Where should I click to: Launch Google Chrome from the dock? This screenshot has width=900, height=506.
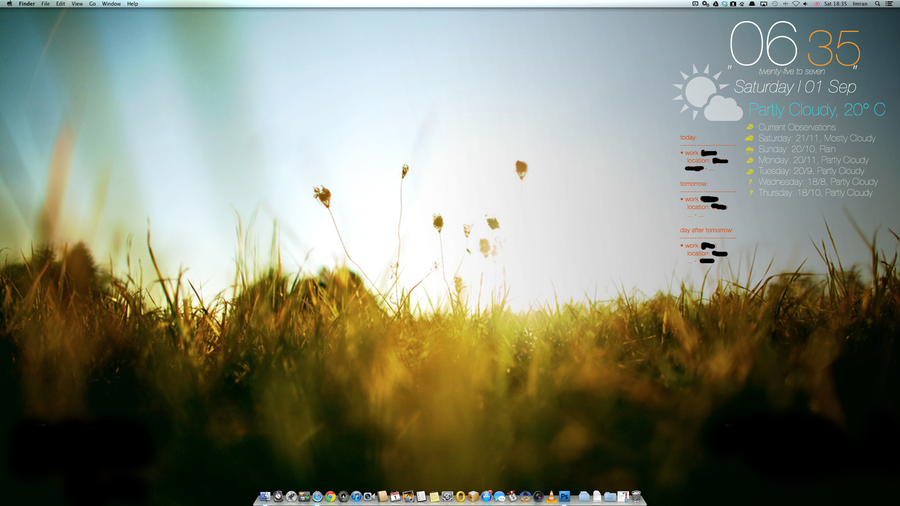[x=331, y=496]
